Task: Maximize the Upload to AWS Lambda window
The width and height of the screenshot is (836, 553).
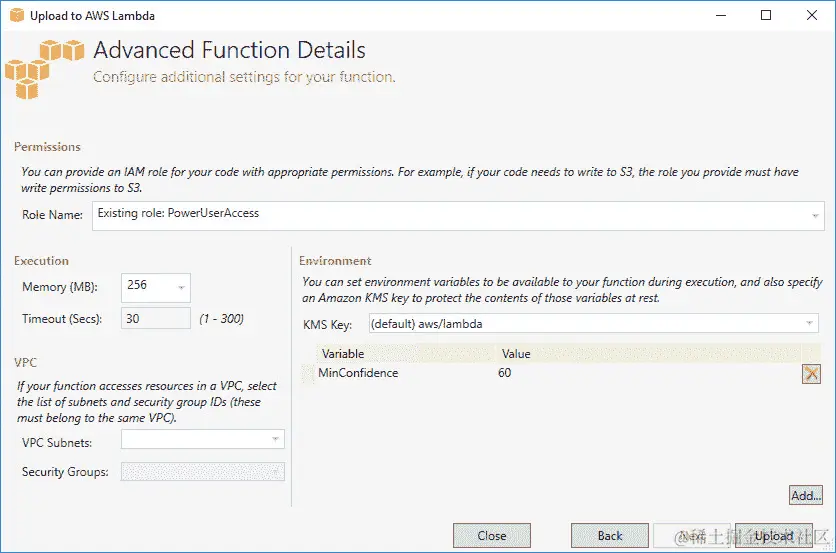Action: coord(766,15)
